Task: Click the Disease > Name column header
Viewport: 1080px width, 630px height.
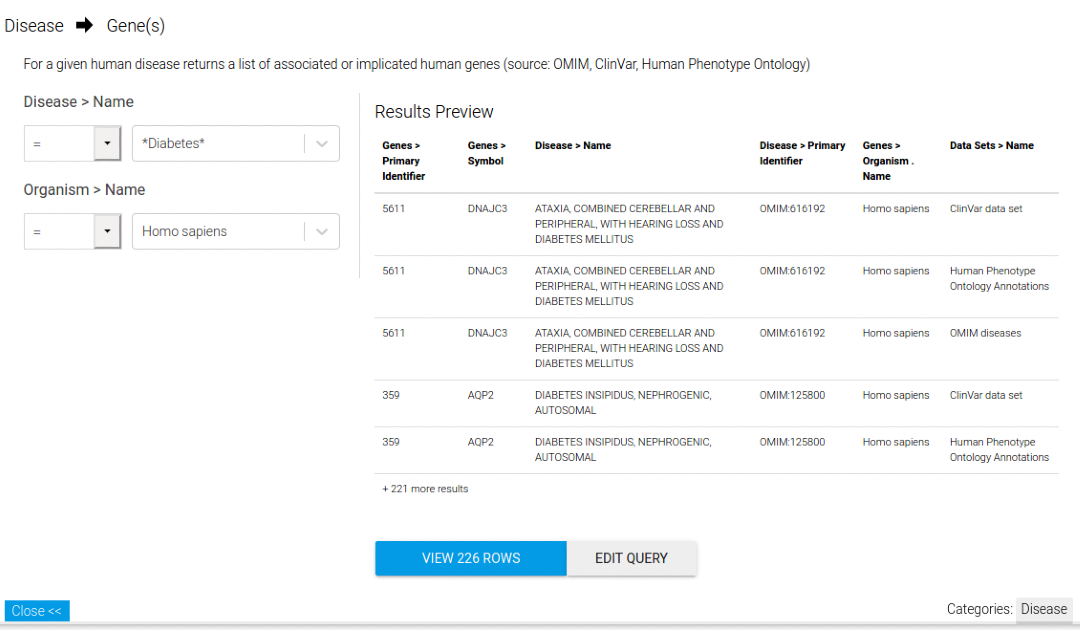Action: 573,146
